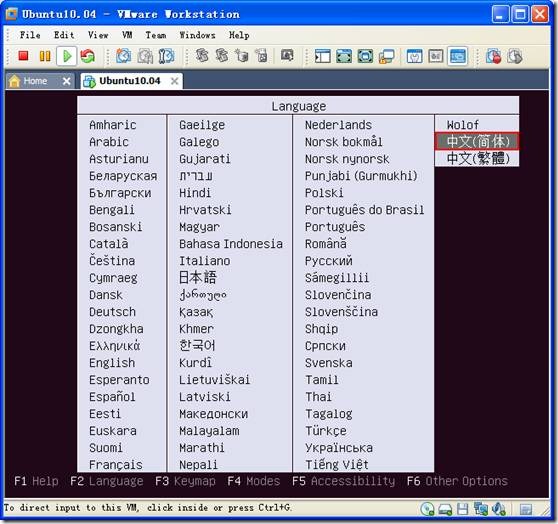The width and height of the screenshot is (558, 524).
Task: Open the VM menu
Action: pyautogui.click(x=127, y=35)
